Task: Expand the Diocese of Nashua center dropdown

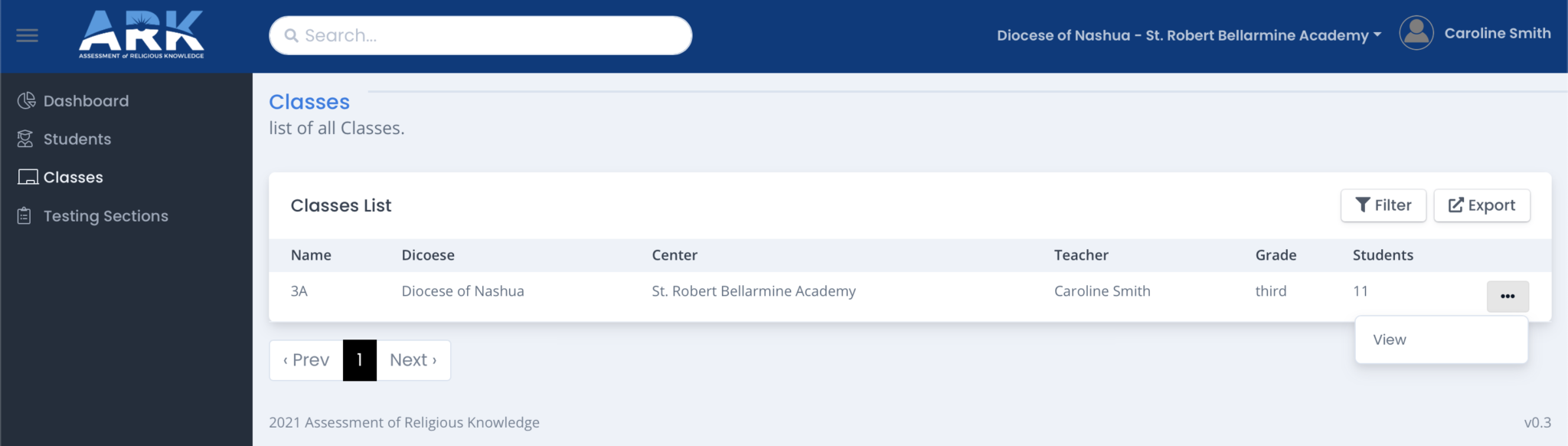Action: coord(1189,35)
